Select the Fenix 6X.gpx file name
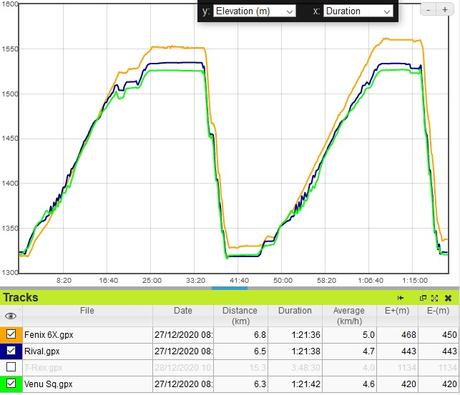This screenshot has height=395, width=460. (49, 335)
